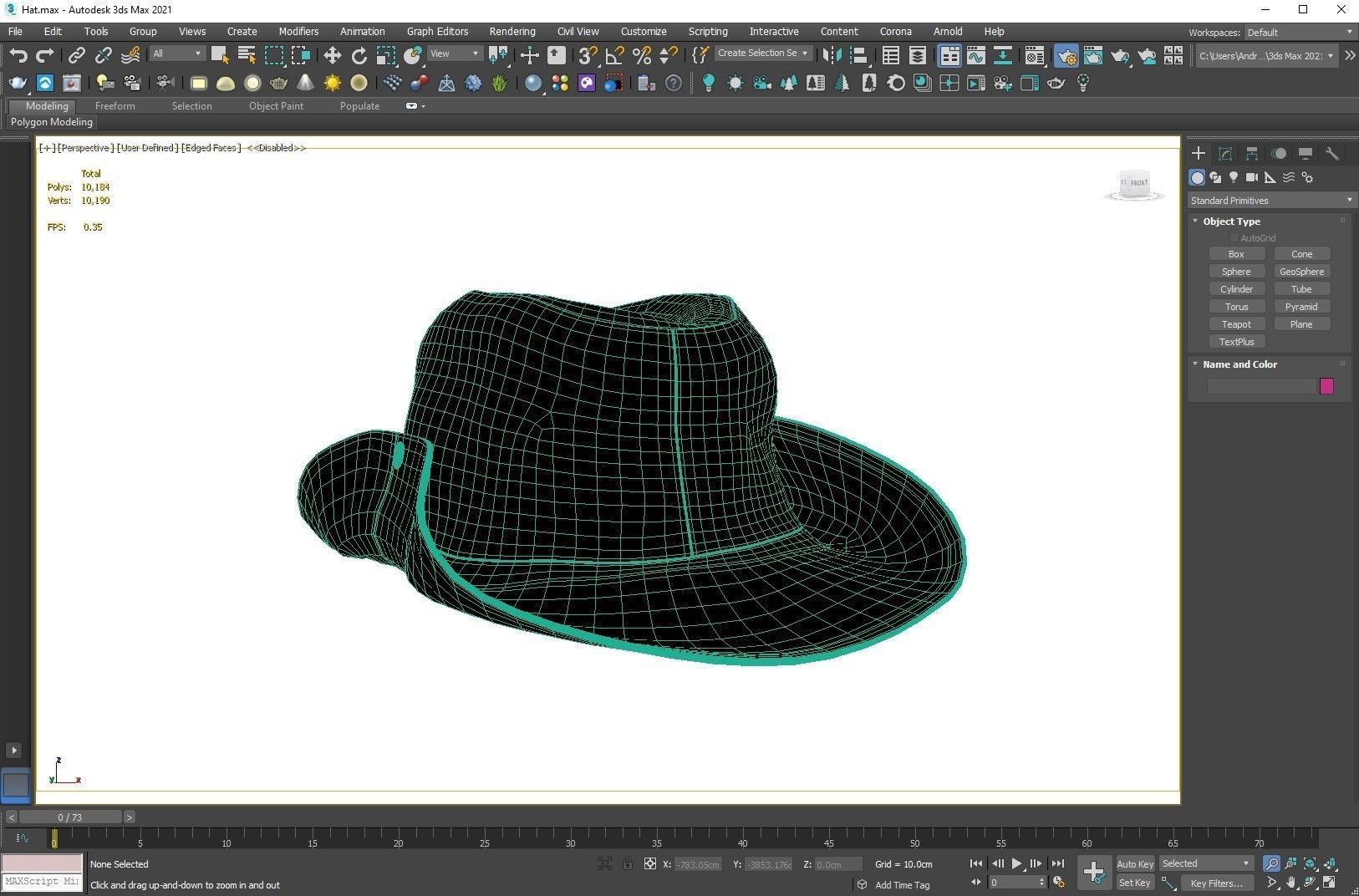
Task: Click the teal light bulb icon
Action: point(709,83)
